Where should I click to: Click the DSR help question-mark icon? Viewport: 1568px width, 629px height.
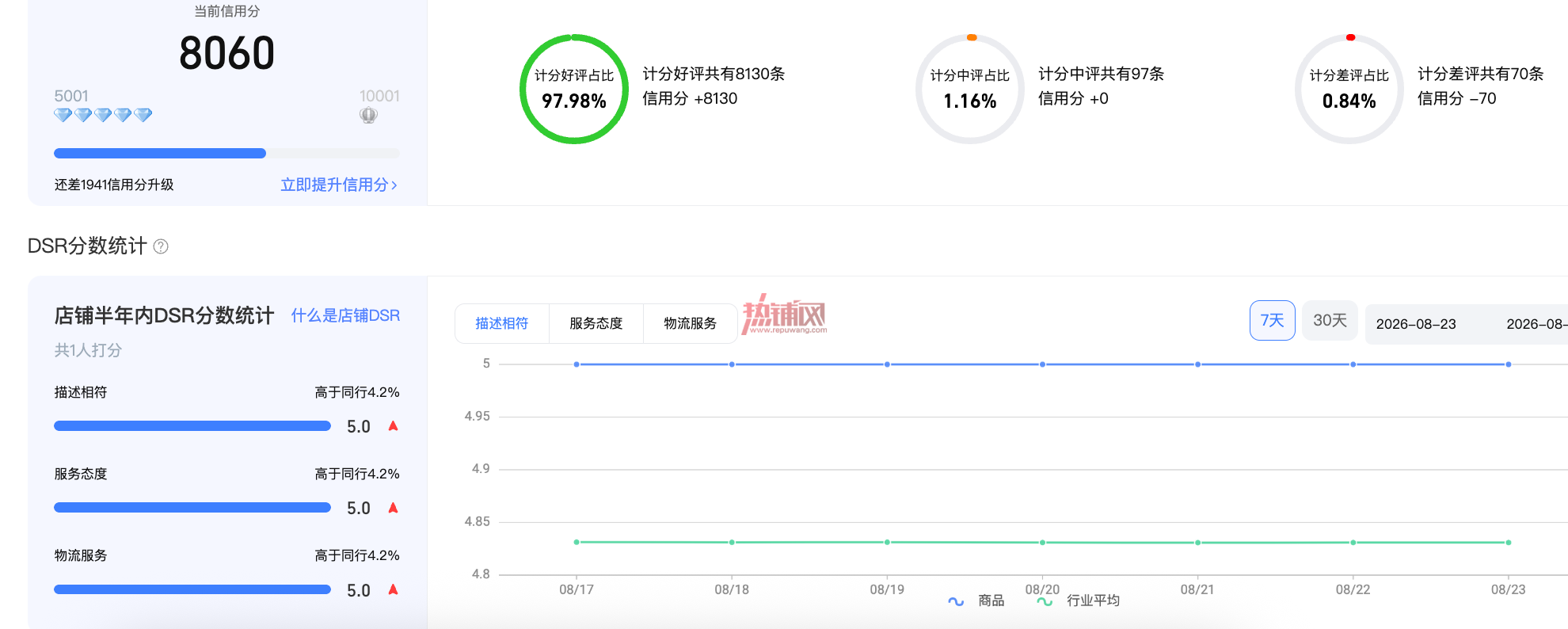(x=161, y=246)
